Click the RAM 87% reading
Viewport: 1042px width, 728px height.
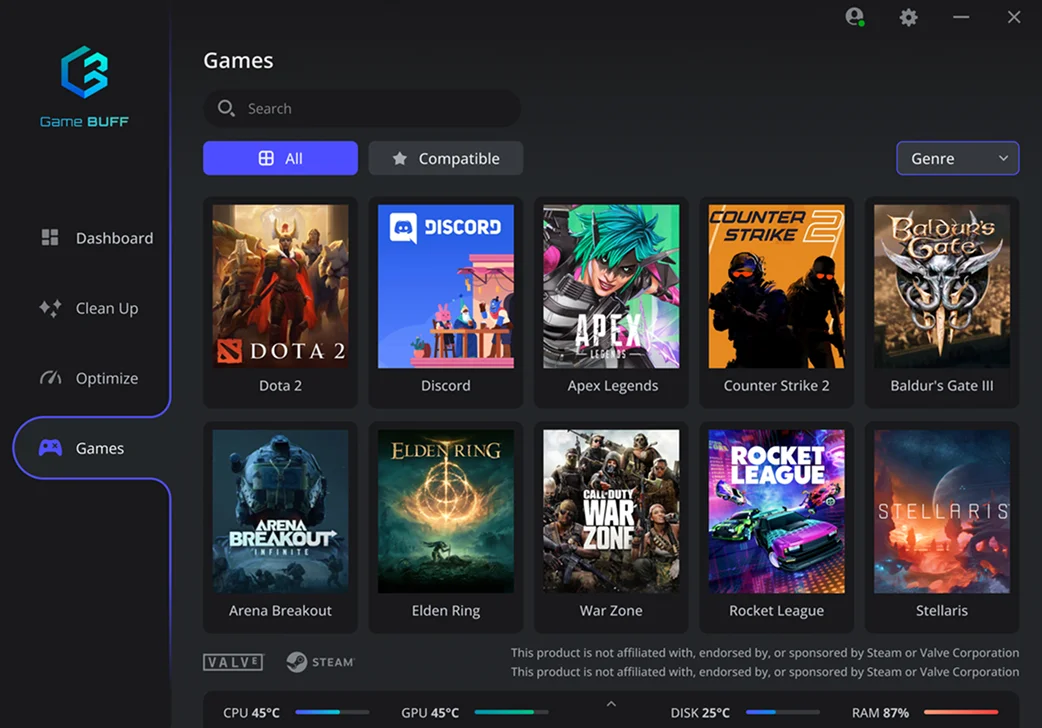pos(881,713)
